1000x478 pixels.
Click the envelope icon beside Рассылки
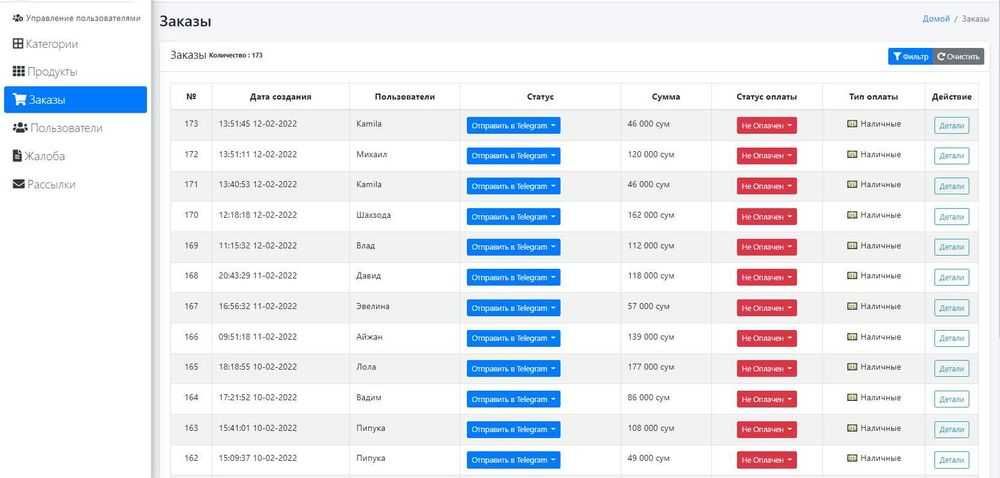18,184
